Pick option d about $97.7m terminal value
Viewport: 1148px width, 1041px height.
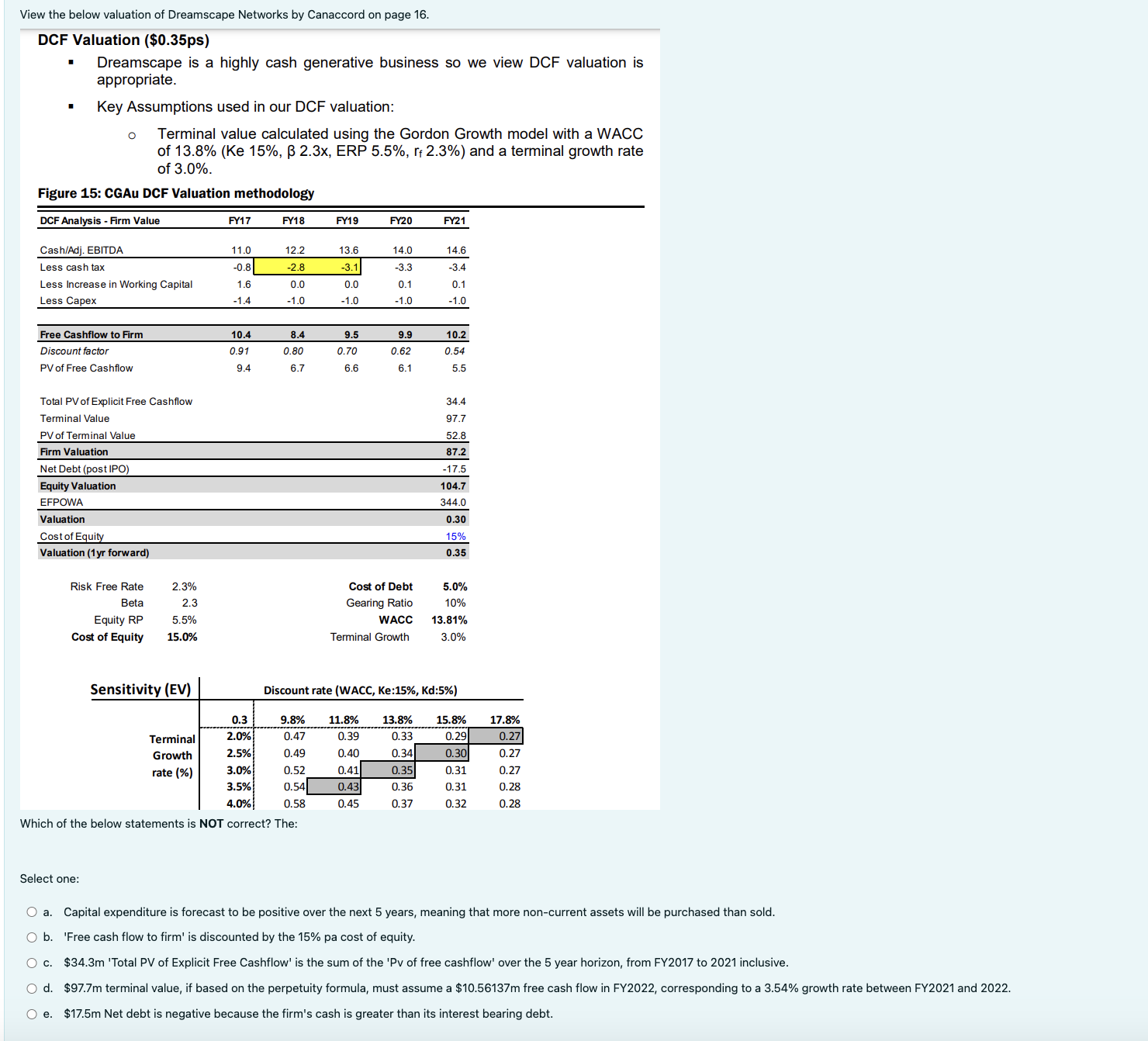tap(31, 988)
